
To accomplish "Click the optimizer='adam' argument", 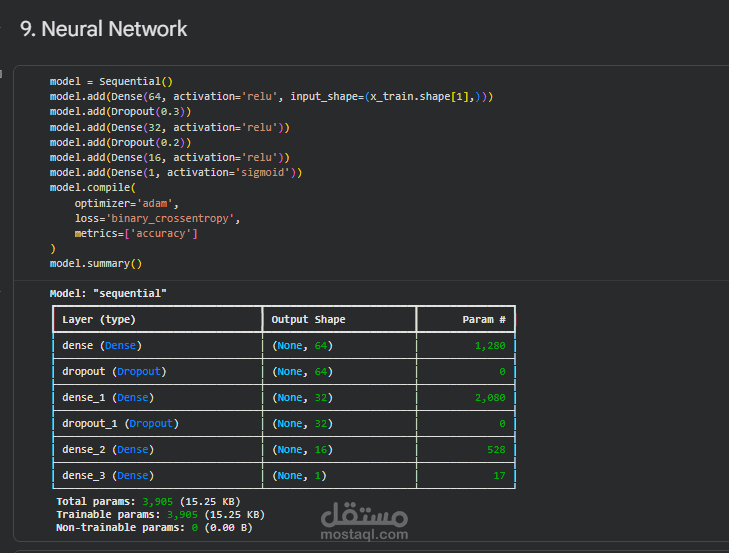I will (x=126, y=203).
